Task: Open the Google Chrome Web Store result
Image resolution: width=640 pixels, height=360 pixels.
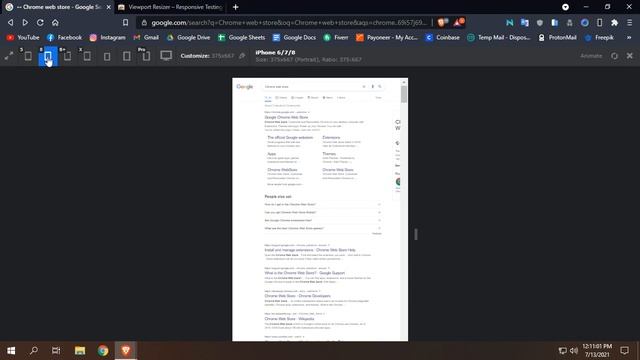Action: (x=286, y=117)
